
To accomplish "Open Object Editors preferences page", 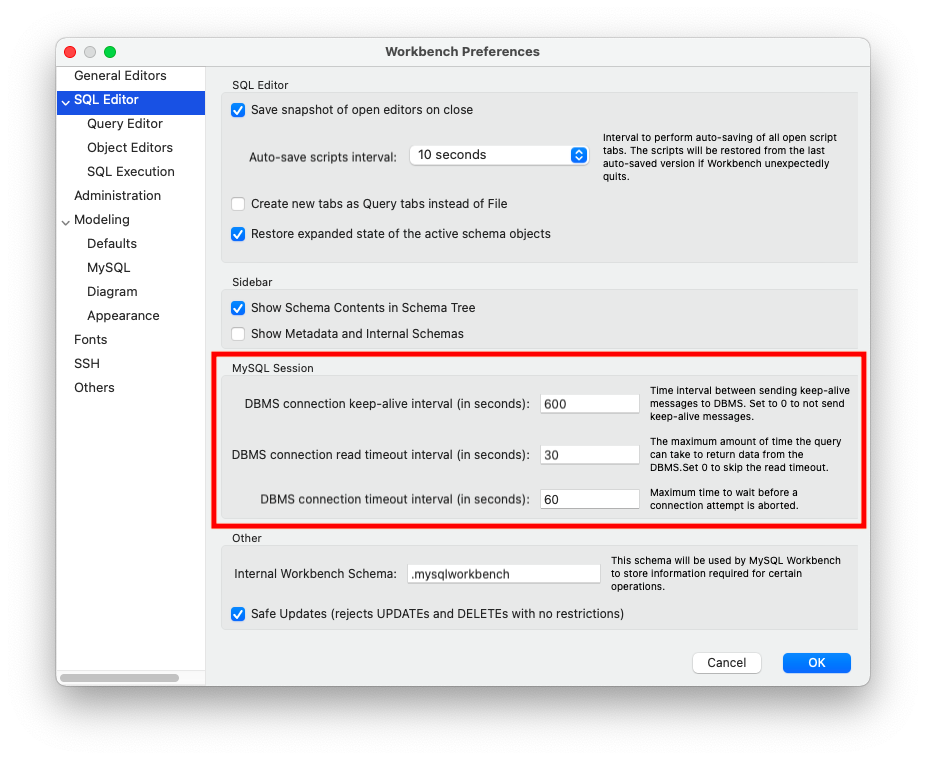I will (130, 148).
